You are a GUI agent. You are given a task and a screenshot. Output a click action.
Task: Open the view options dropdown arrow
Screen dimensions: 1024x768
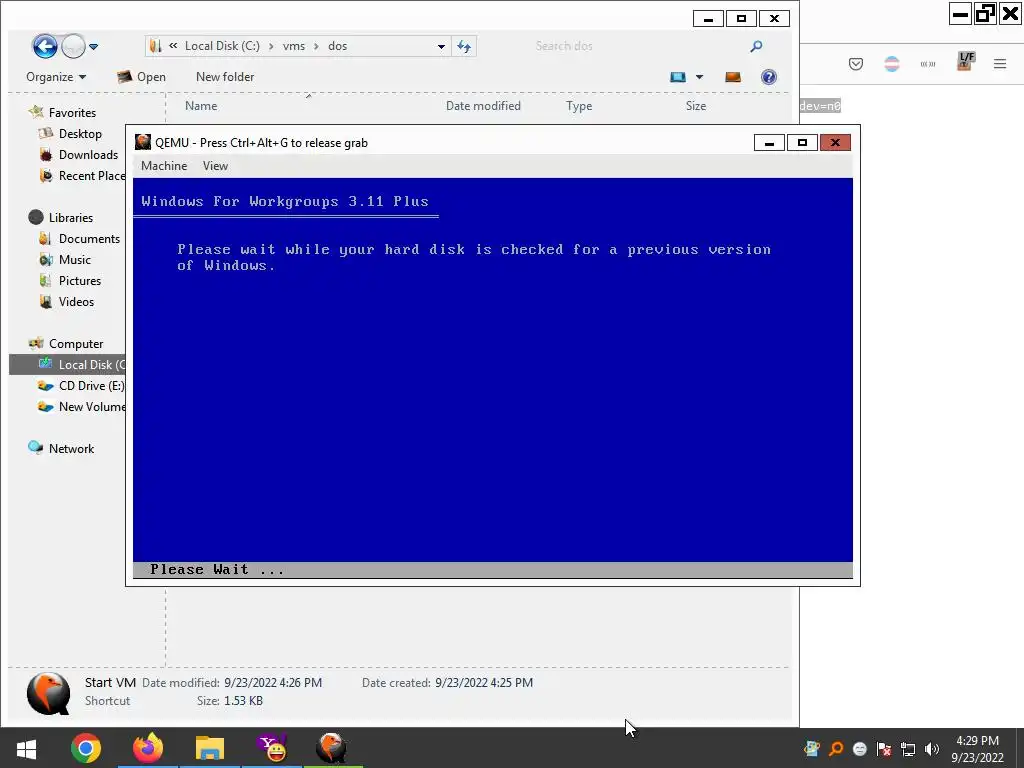tap(699, 77)
